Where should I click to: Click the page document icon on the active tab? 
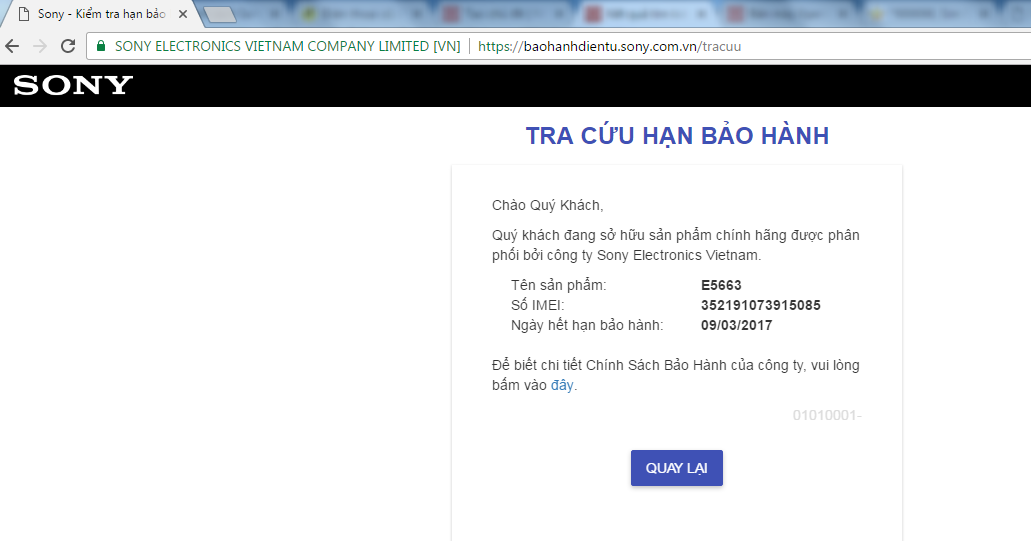(x=24, y=14)
